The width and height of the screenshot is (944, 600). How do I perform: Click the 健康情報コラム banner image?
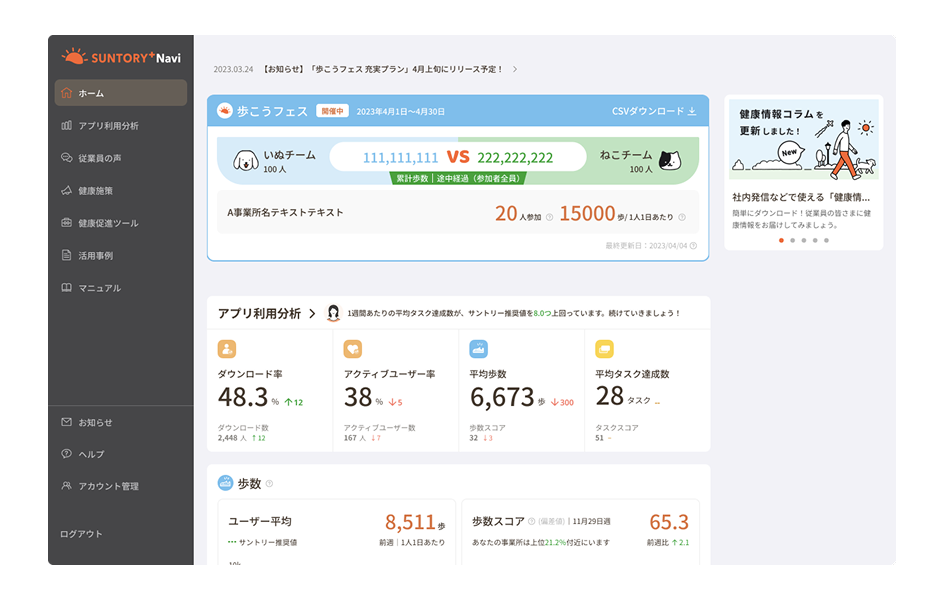(x=803, y=140)
